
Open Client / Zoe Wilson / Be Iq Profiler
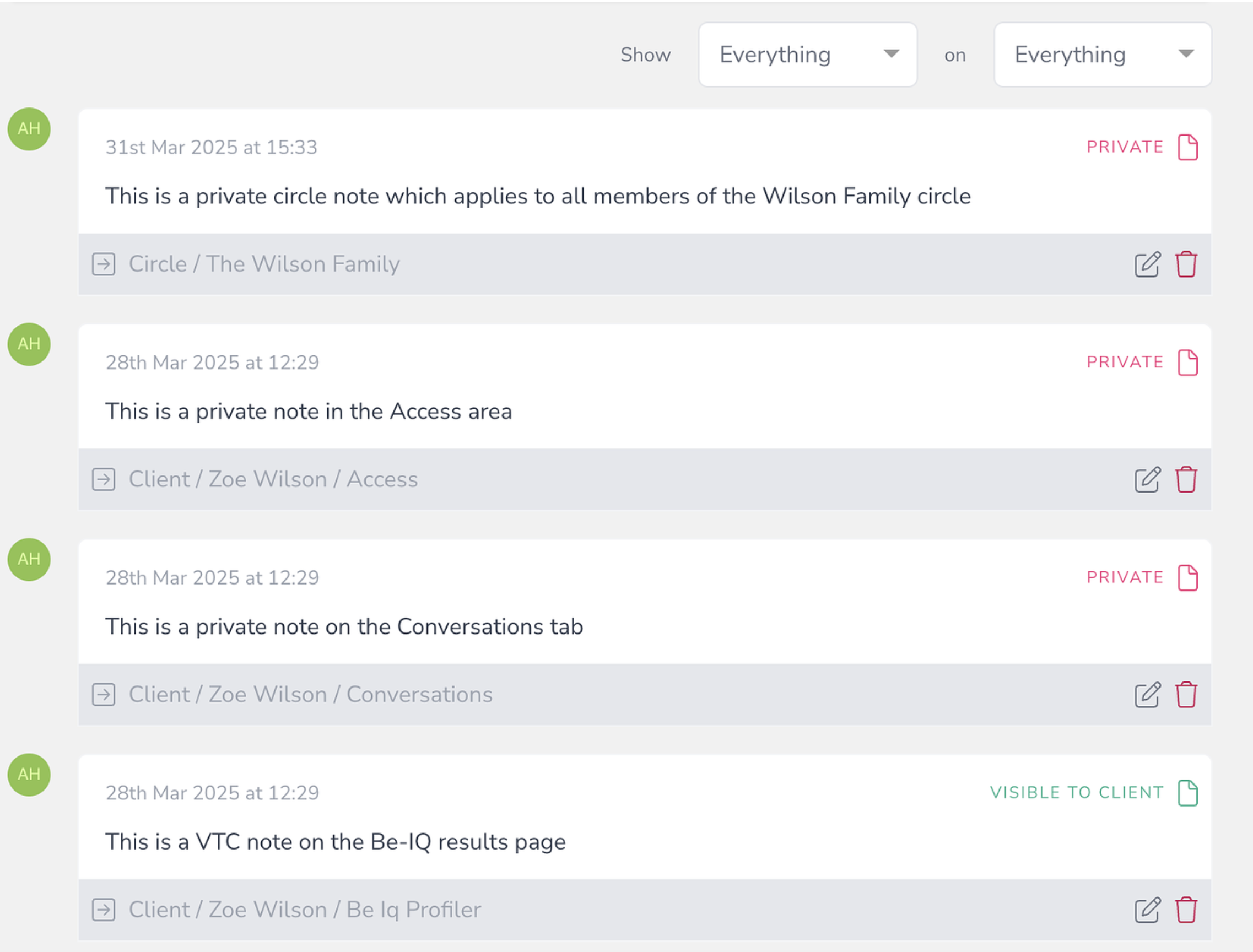tap(305, 910)
